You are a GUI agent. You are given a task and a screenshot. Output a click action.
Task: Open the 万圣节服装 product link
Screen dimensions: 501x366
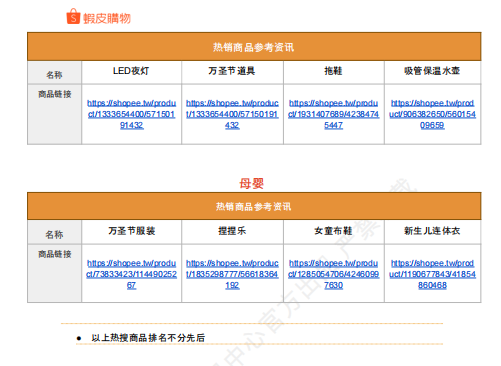pyautogui.click(x=131, y=274)
